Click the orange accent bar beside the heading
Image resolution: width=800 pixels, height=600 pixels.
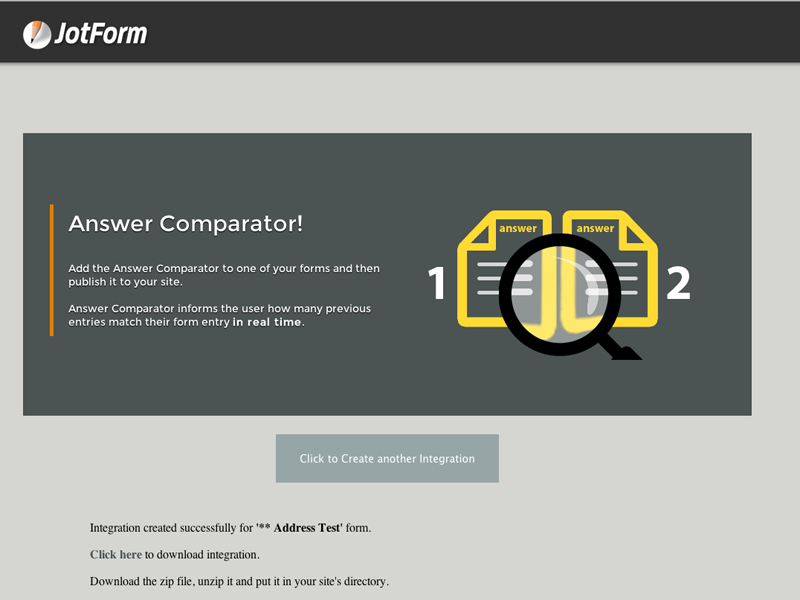tap(53, 268)
